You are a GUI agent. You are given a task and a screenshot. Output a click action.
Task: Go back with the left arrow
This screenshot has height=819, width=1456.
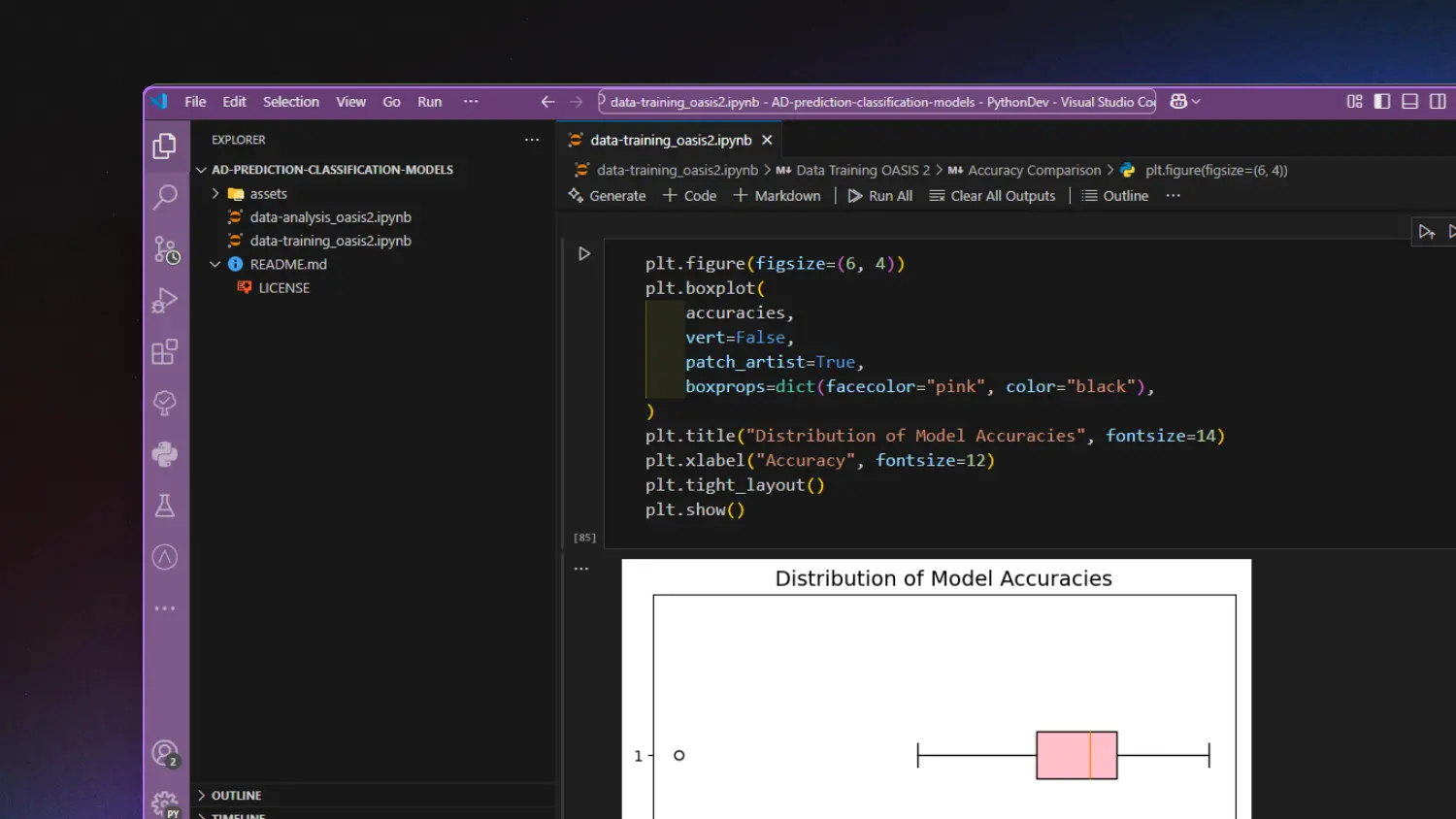547,101
